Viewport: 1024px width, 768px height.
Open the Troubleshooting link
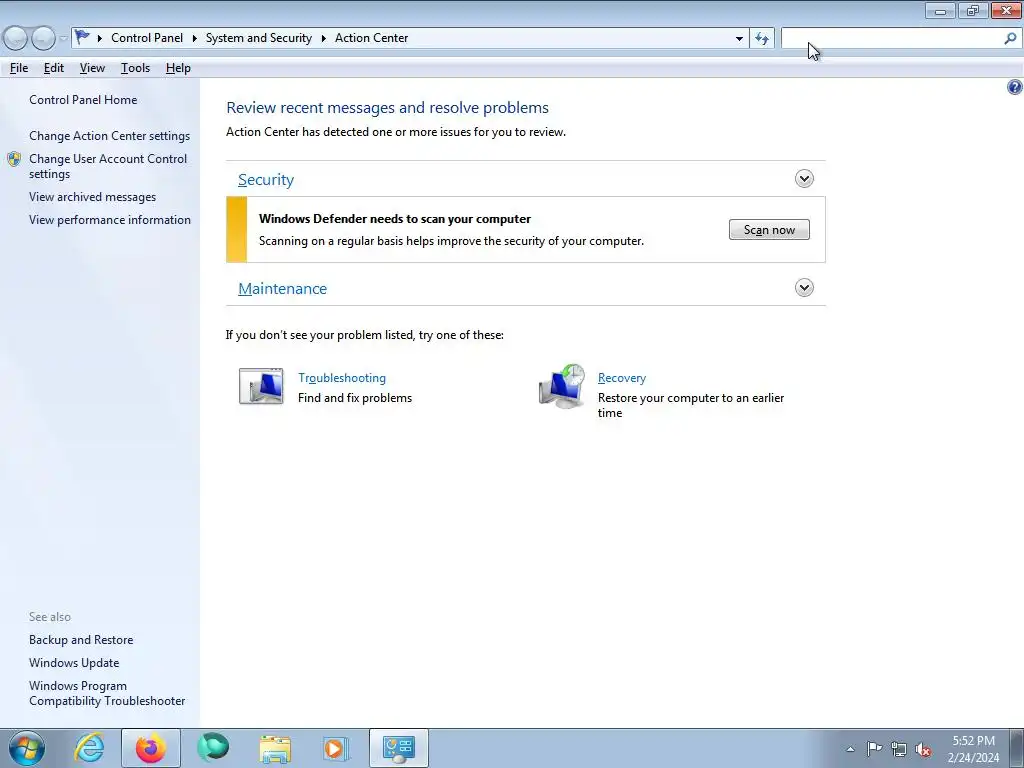pyautogui.click(x=342, y=377)
